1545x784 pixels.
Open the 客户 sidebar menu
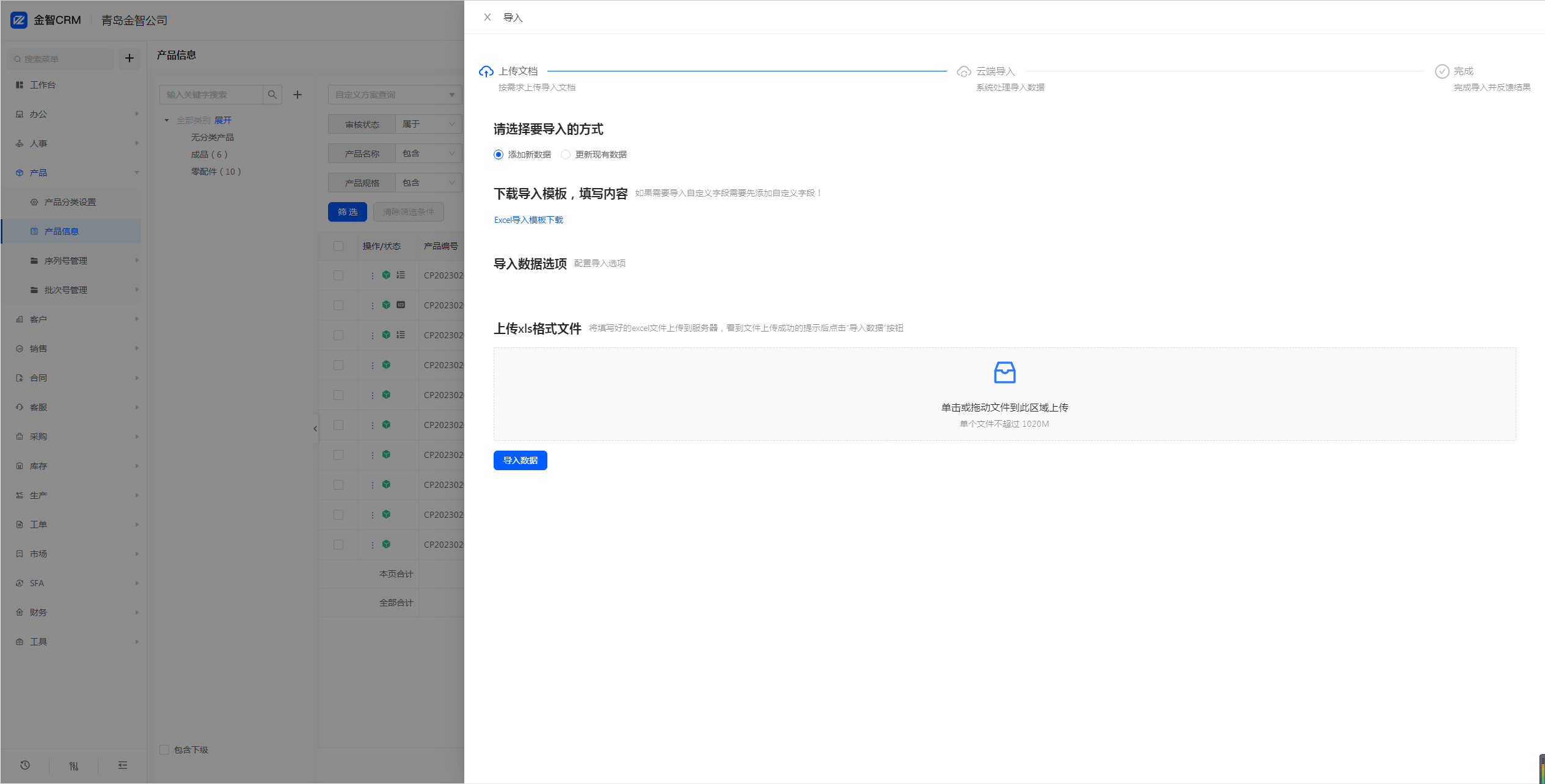point(38,319)
